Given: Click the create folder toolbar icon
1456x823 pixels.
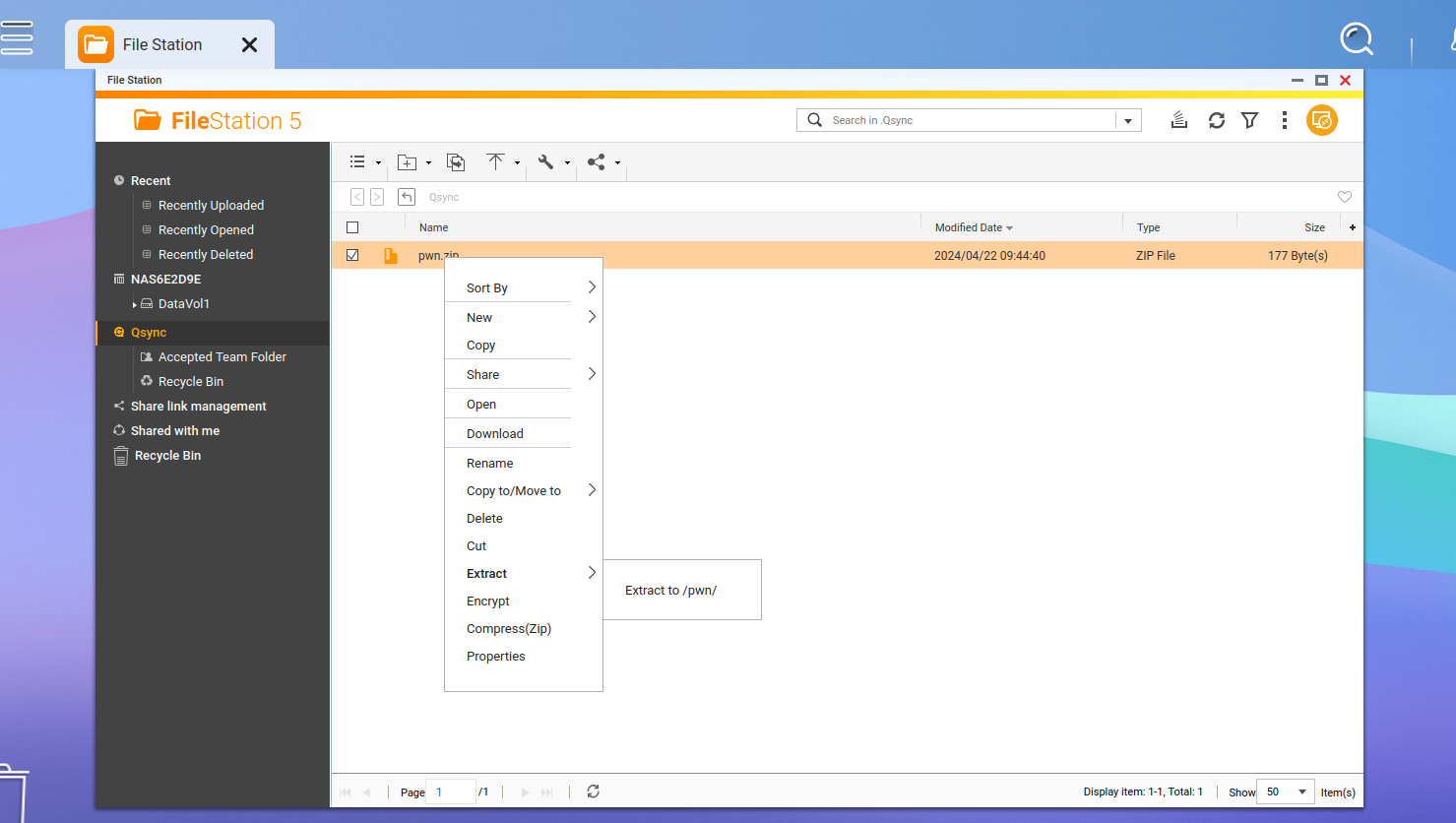Looking at the screenshot, I should [407, 162].
